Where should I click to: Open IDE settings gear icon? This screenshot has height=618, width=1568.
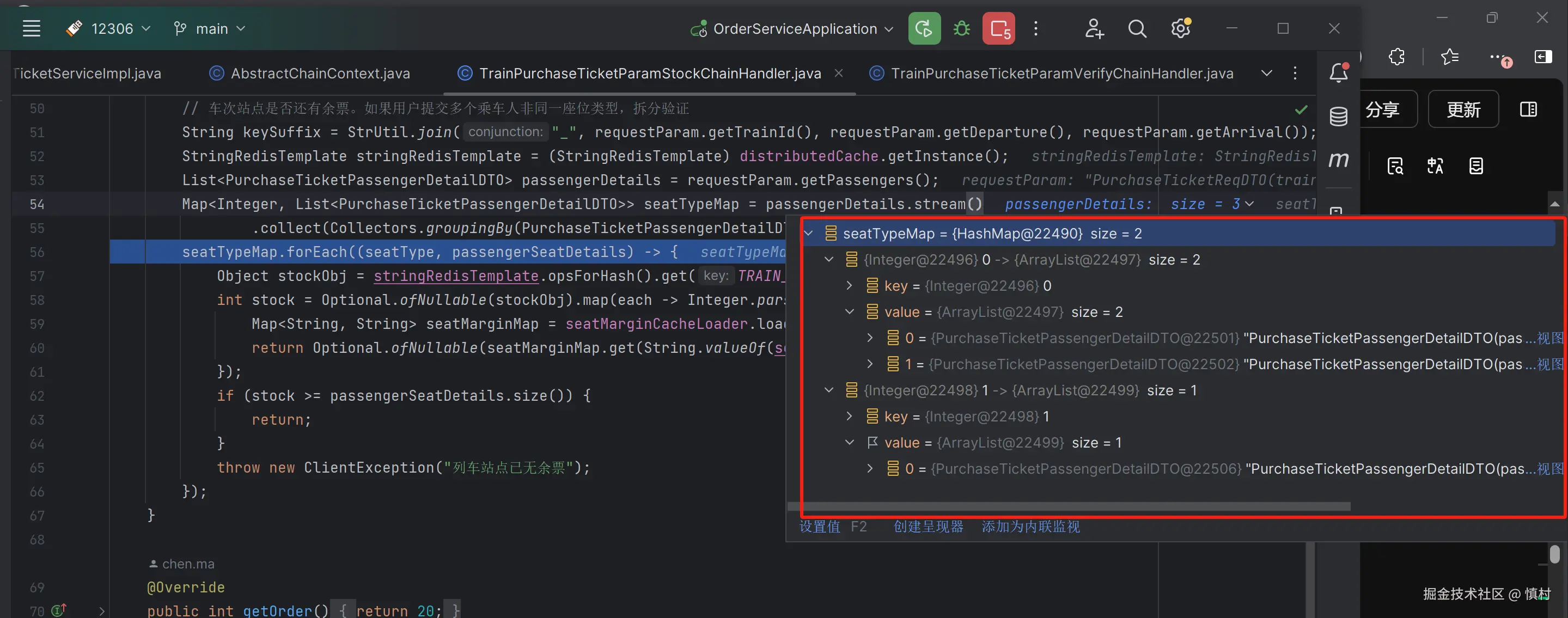pyautogui.click(x=1180, y=29)
